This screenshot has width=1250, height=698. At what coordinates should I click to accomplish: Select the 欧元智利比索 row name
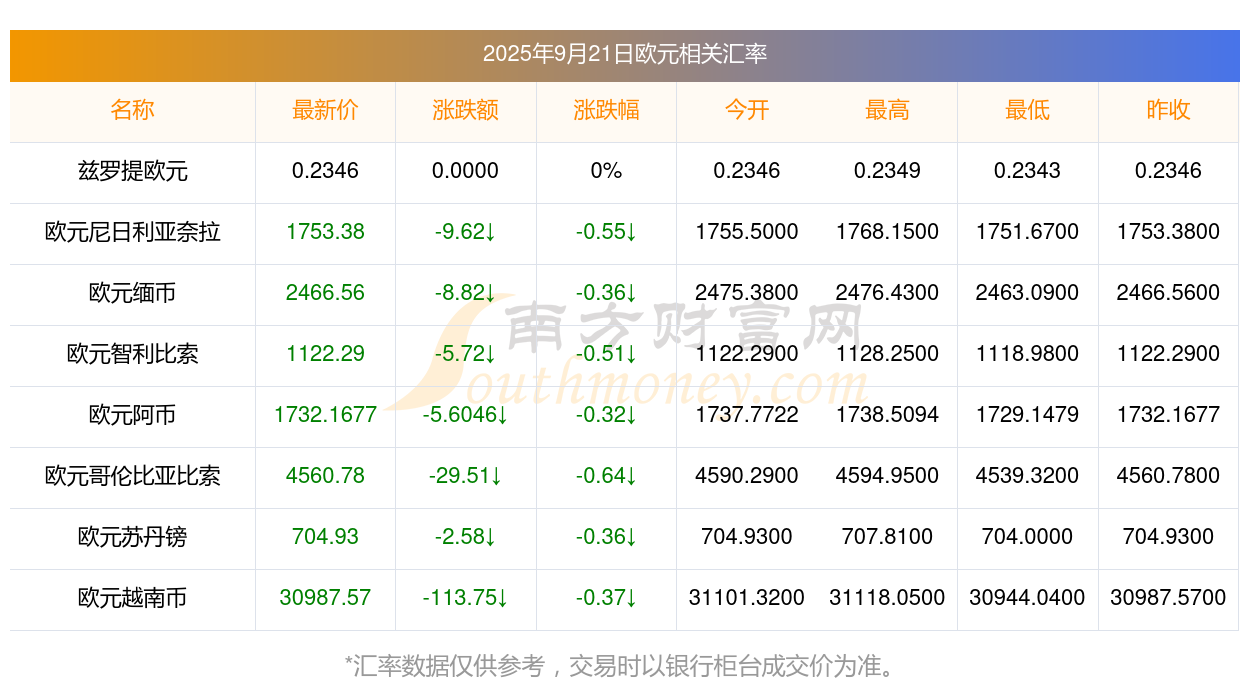coord(132,354)
